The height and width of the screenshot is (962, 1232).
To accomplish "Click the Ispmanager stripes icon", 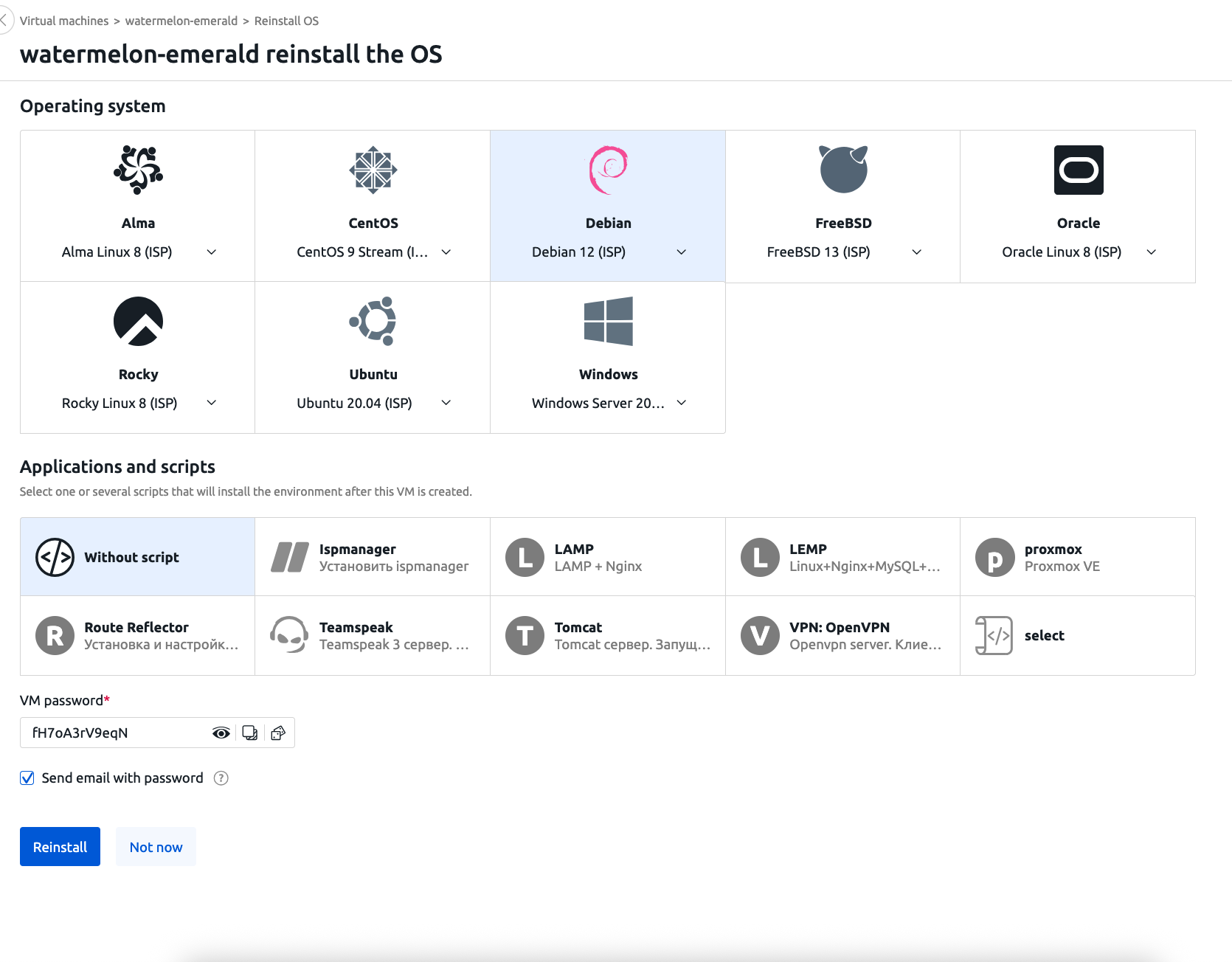I will click(290, 557).
